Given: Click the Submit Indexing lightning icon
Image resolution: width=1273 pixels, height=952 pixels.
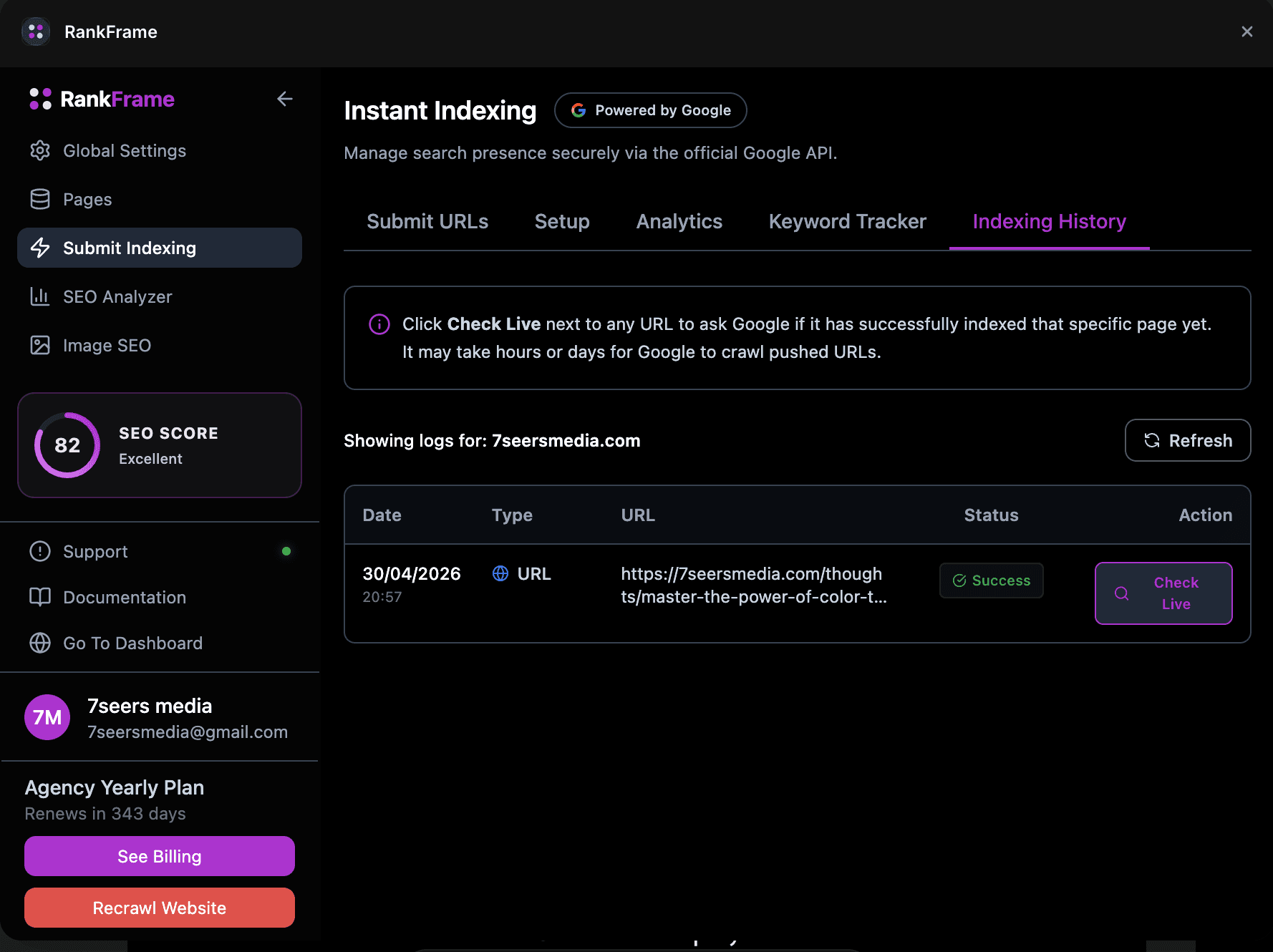Looking at the screenshot, I should pyautogui.click(x=40, y=248).
